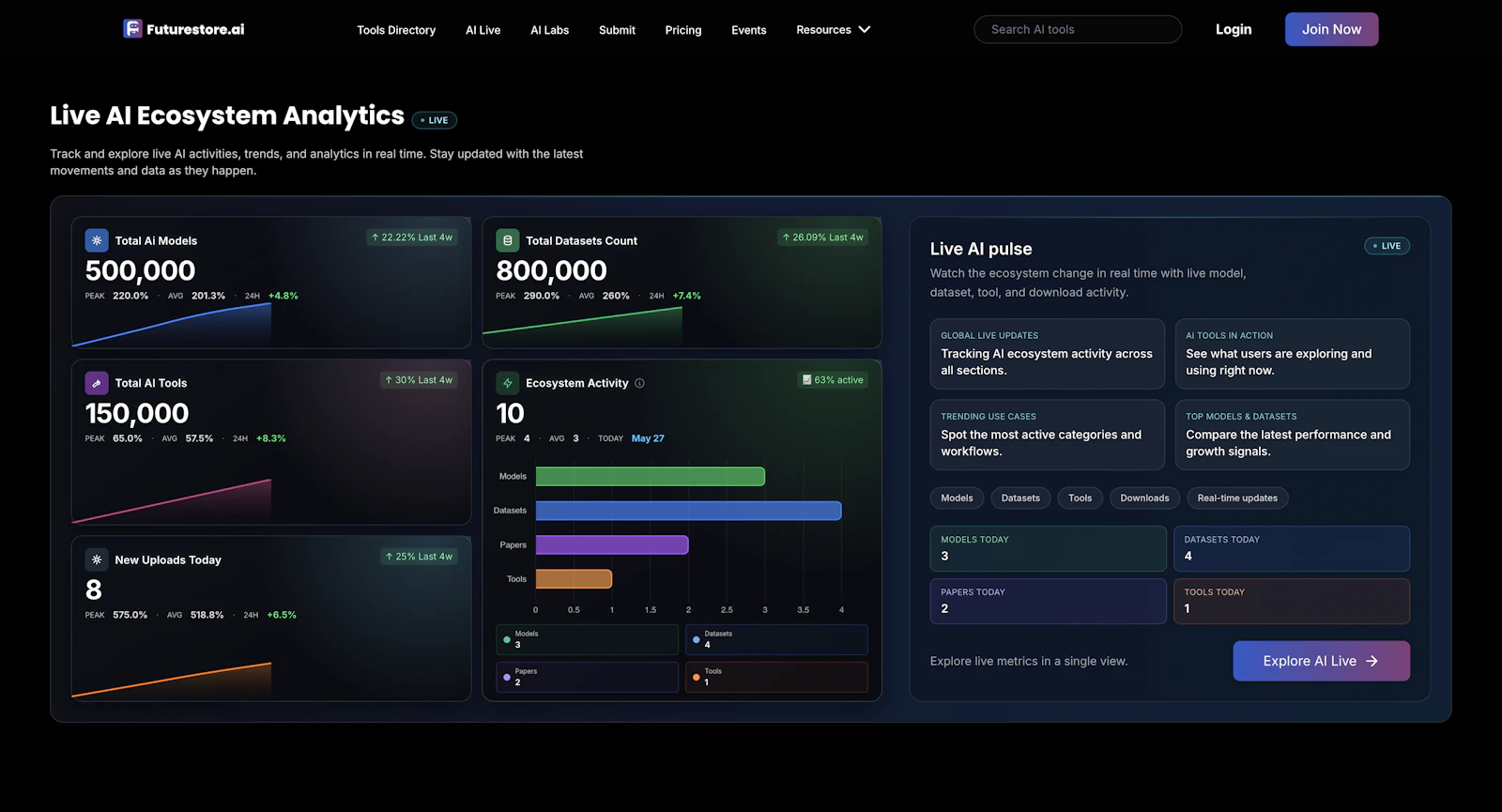Click the 26.09% Last 4w badge
1502x812 pixels.
[x=823, y=237]
